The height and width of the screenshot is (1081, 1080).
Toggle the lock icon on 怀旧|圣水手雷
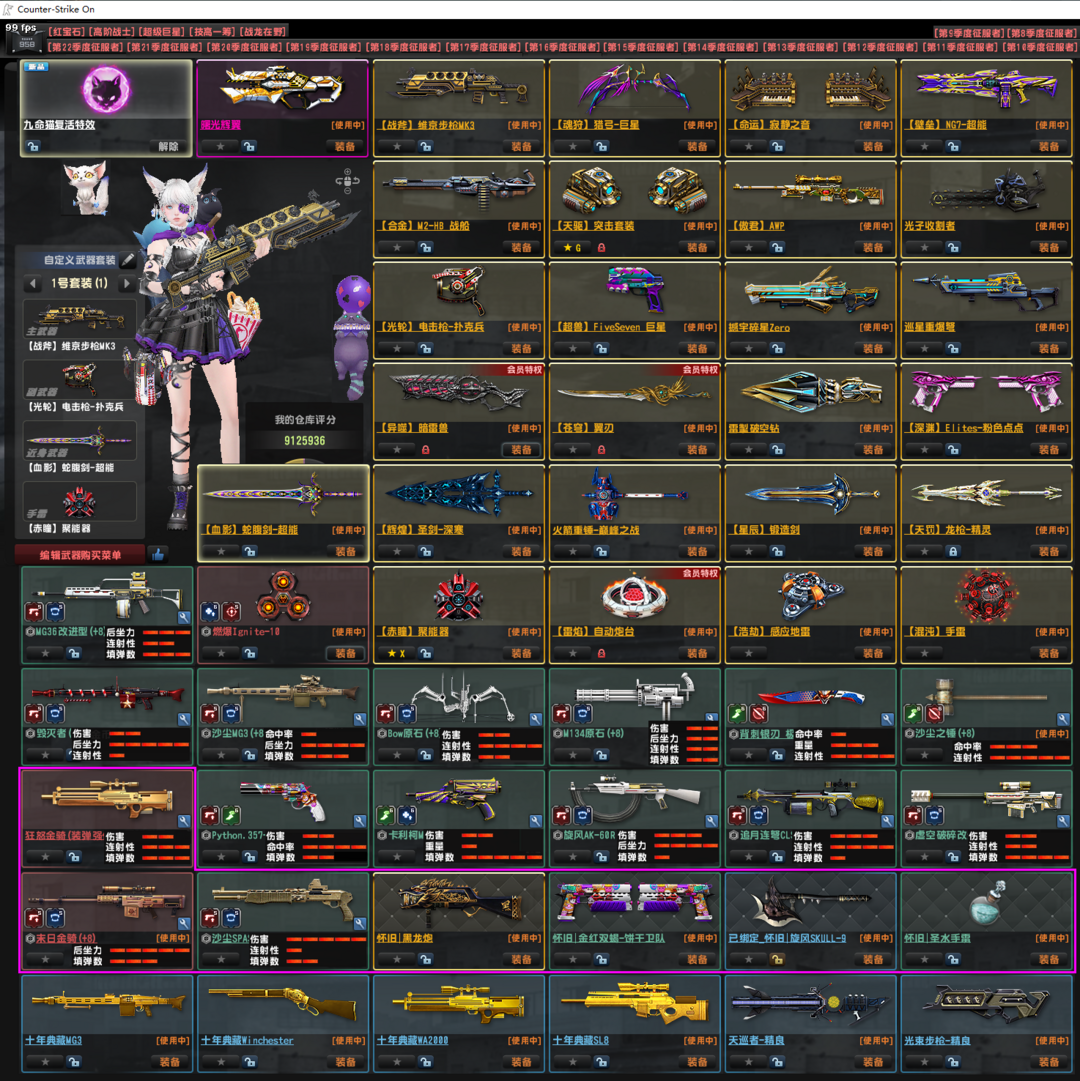coord(952,960)
